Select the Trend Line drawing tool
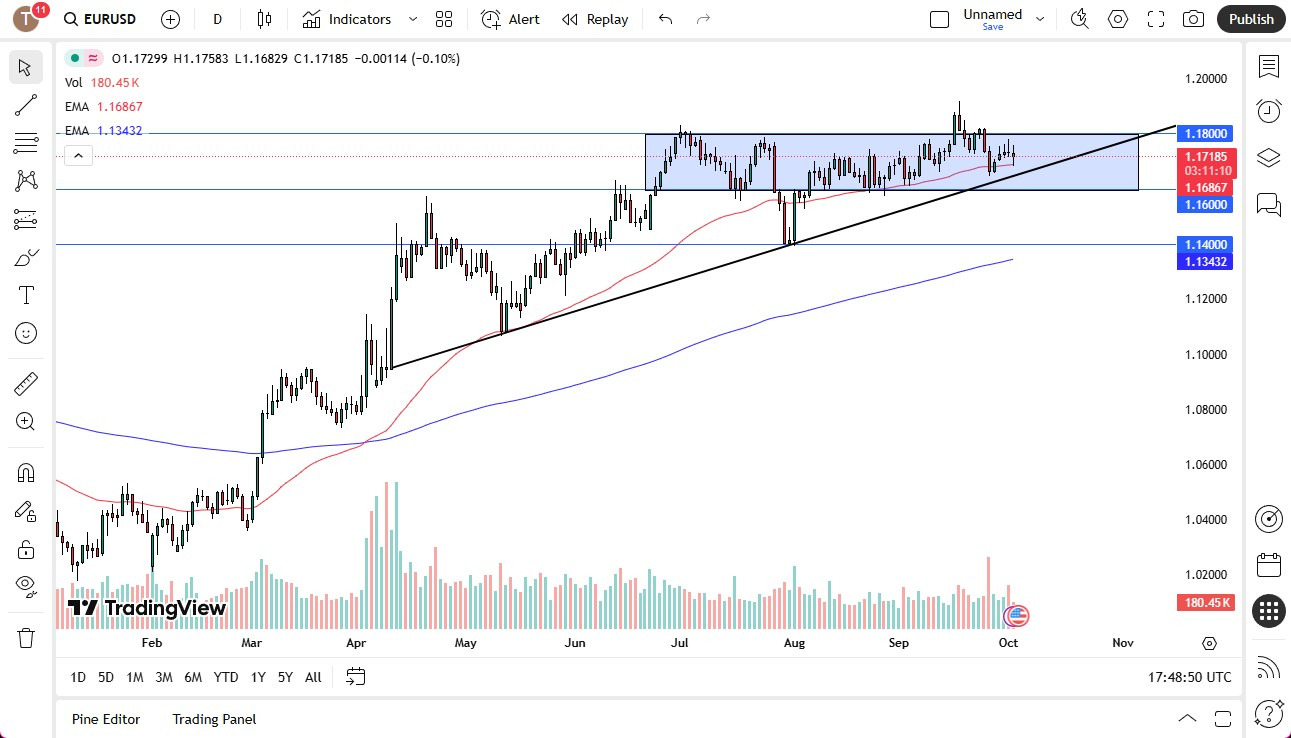1291x738 pixels. coord(26,105)
